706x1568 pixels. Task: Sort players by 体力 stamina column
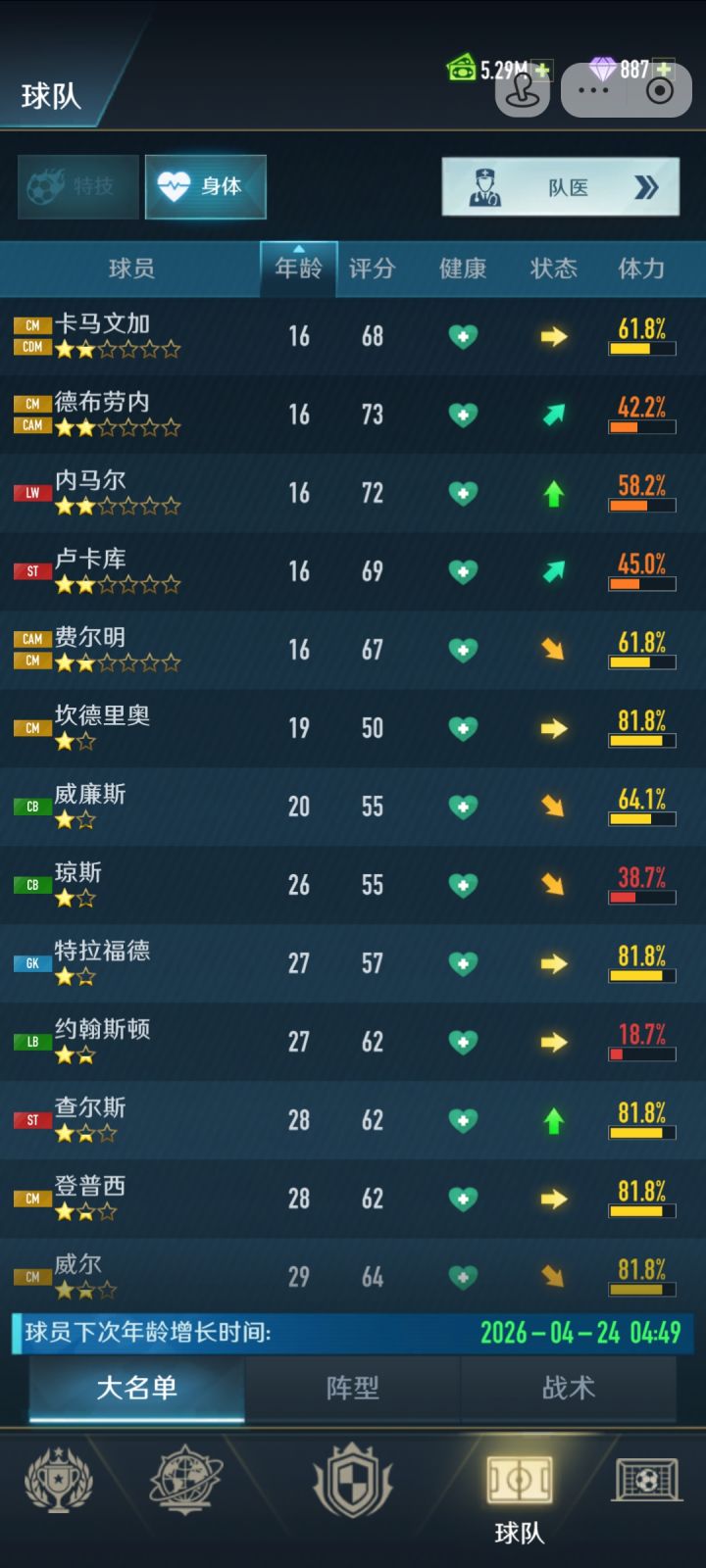(x=641, y=269)
